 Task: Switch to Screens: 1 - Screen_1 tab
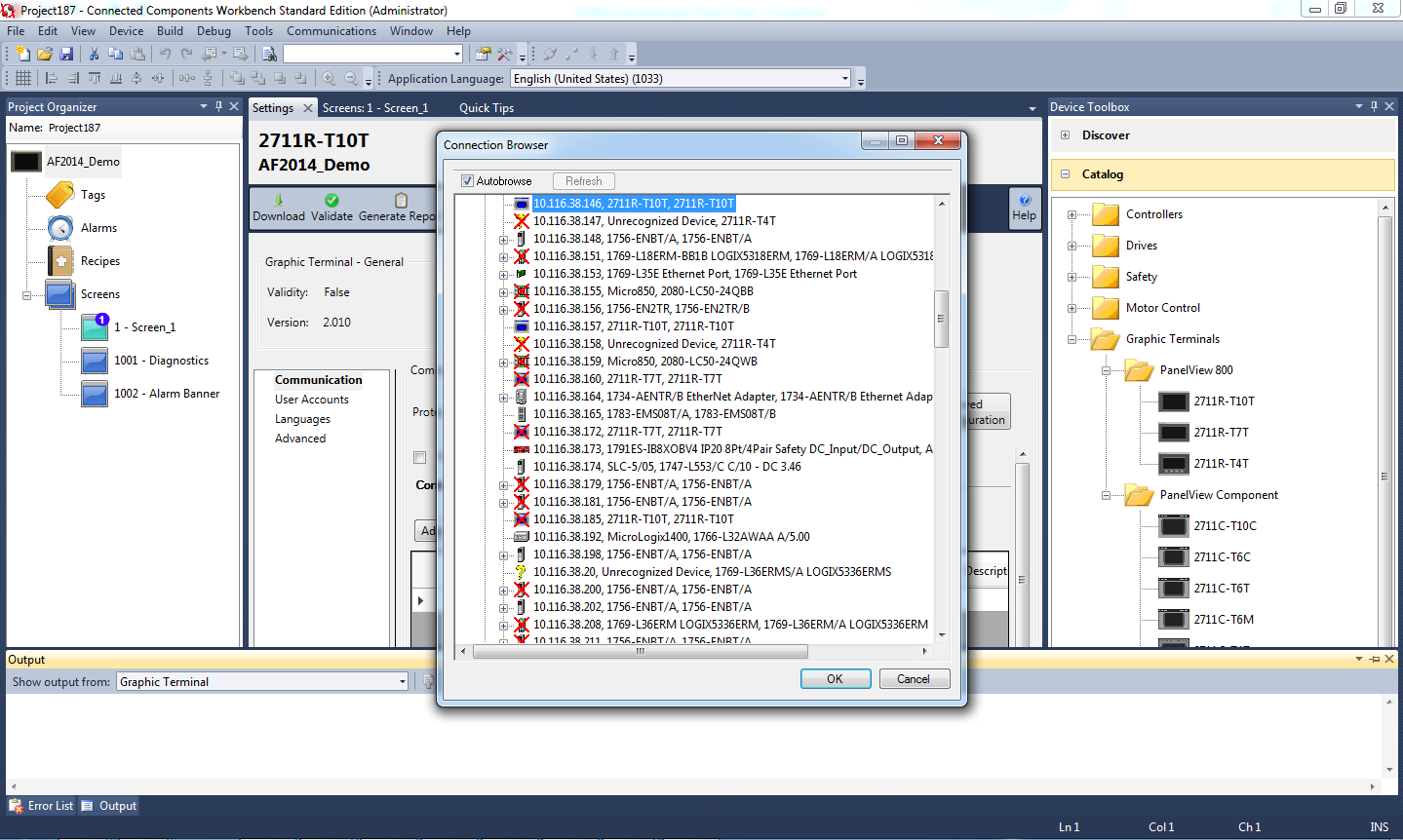[x=375, y=108]
